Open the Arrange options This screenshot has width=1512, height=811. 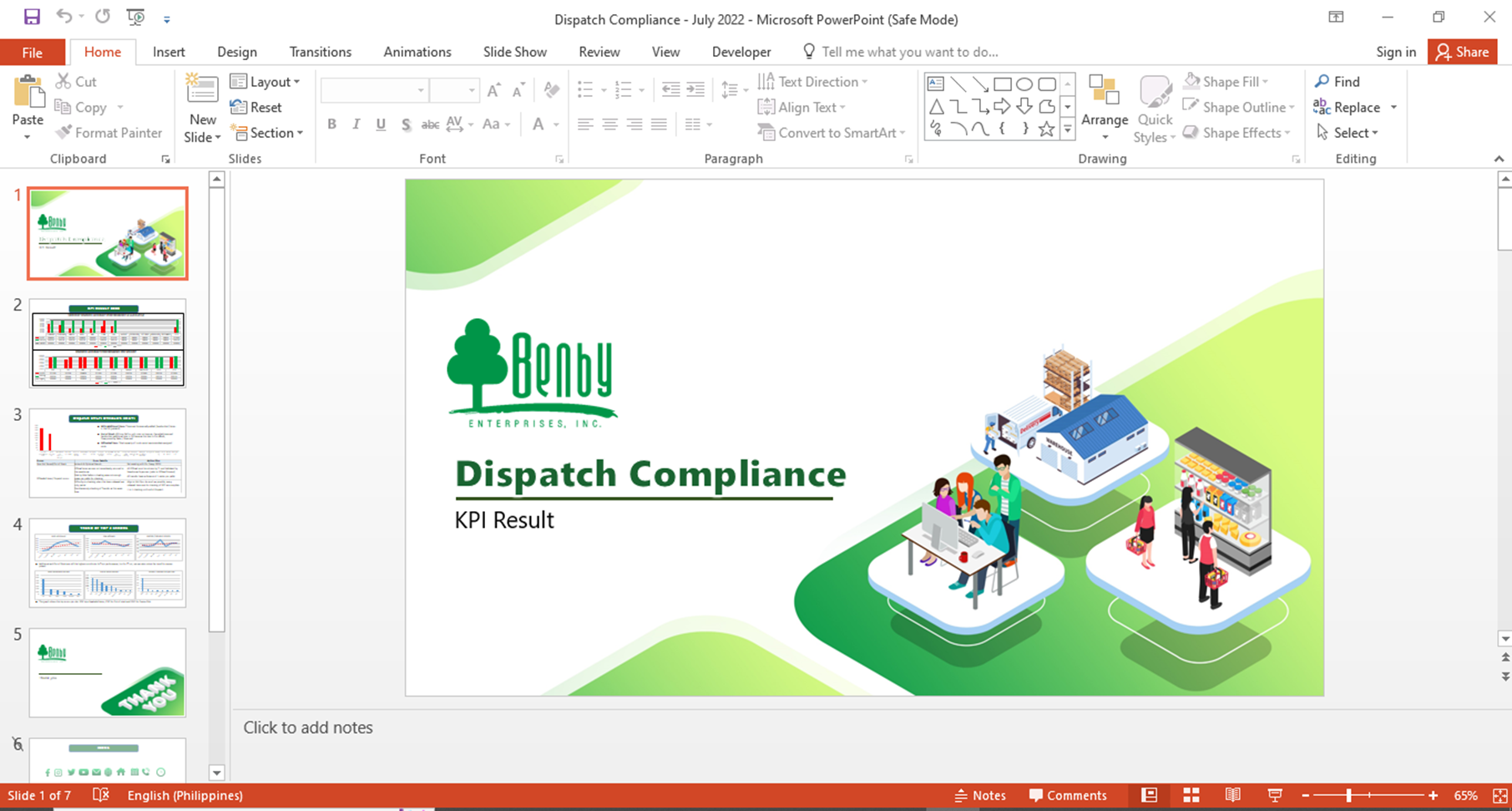(x=1105, y=109)
